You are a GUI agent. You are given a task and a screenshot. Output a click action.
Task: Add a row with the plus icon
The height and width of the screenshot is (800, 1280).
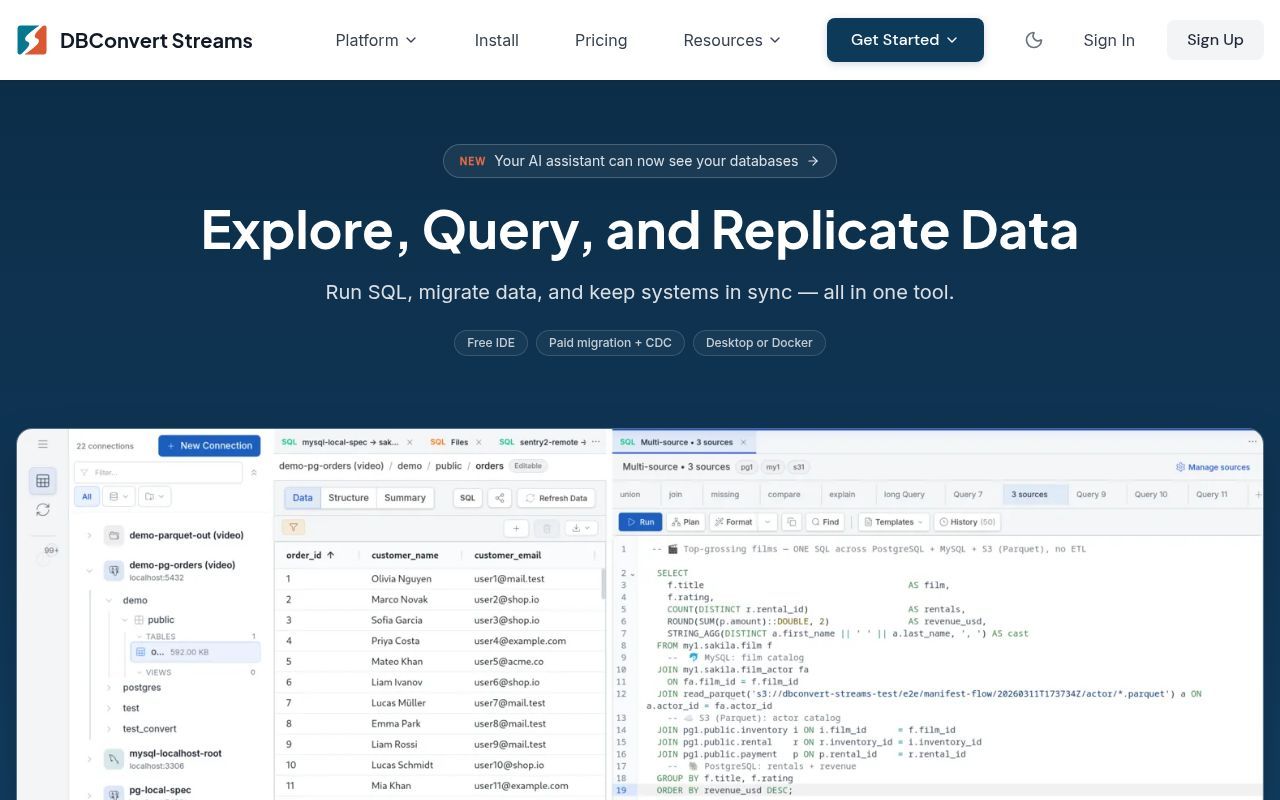pos(516,528)
